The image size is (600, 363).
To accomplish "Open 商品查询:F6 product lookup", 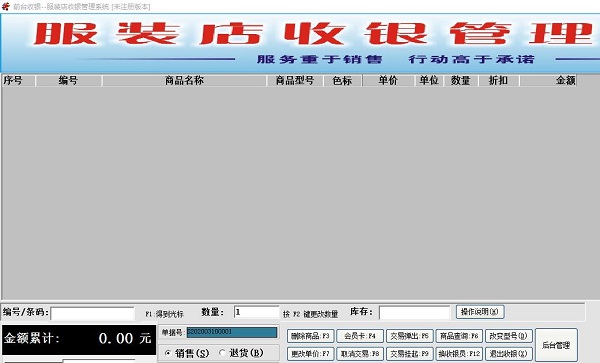I will (459, 336).
